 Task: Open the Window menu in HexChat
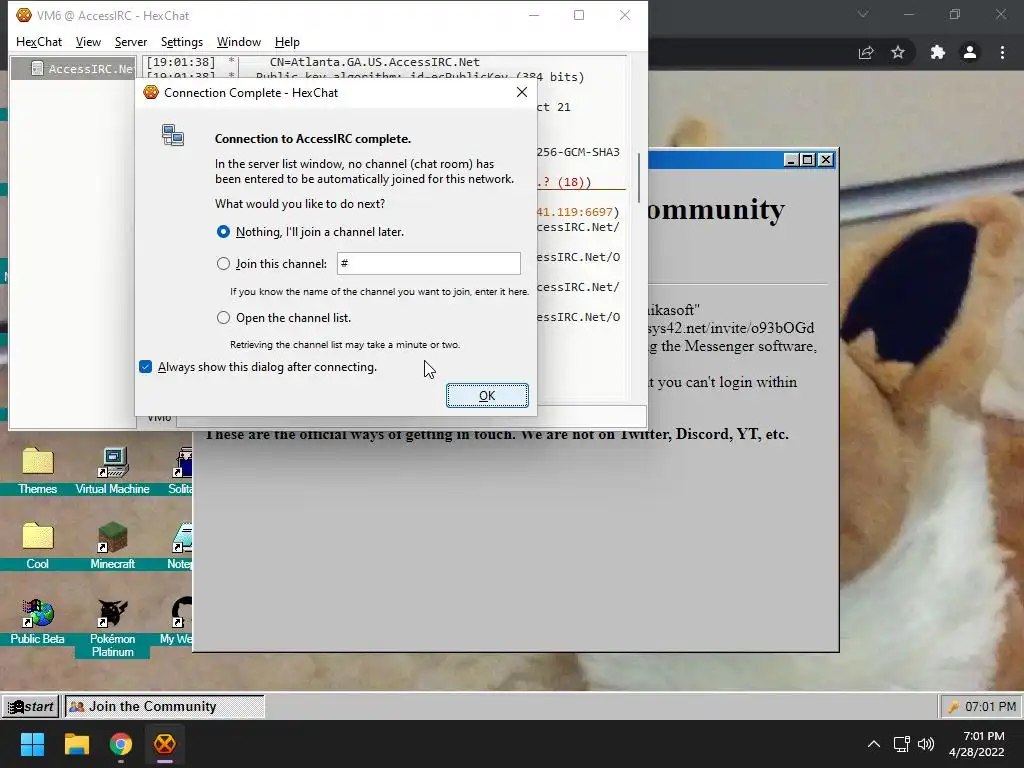click(238, 42)
